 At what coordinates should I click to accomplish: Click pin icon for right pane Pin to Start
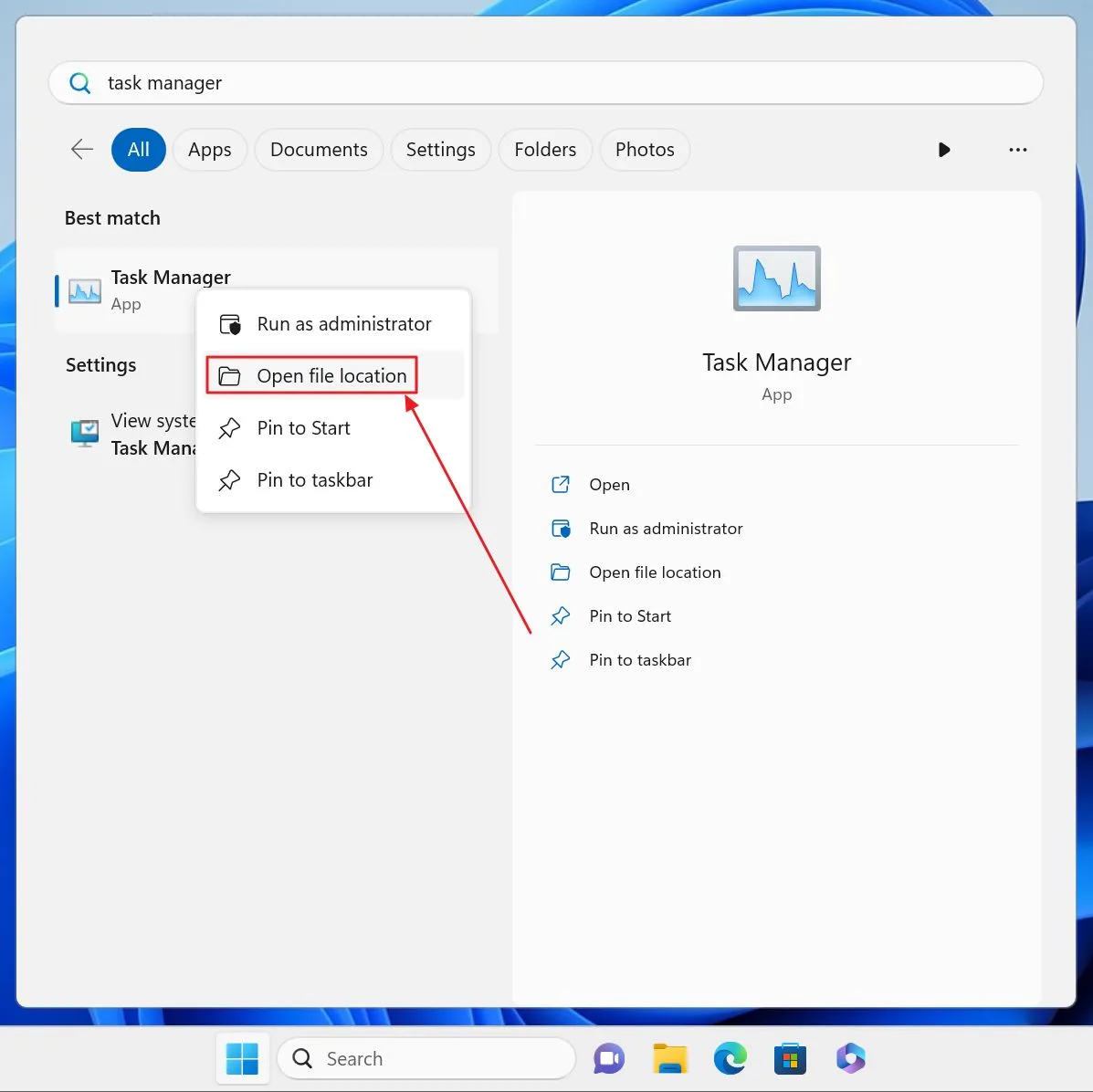pos(561,616)
